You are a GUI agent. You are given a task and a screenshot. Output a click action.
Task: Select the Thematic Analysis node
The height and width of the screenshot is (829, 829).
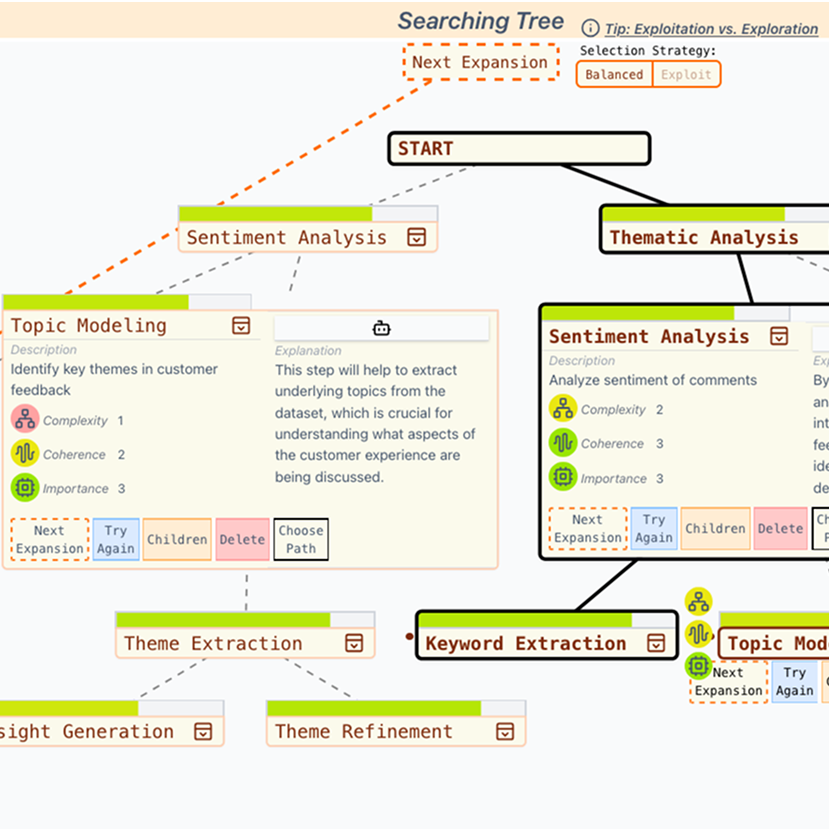pos(704,237)
